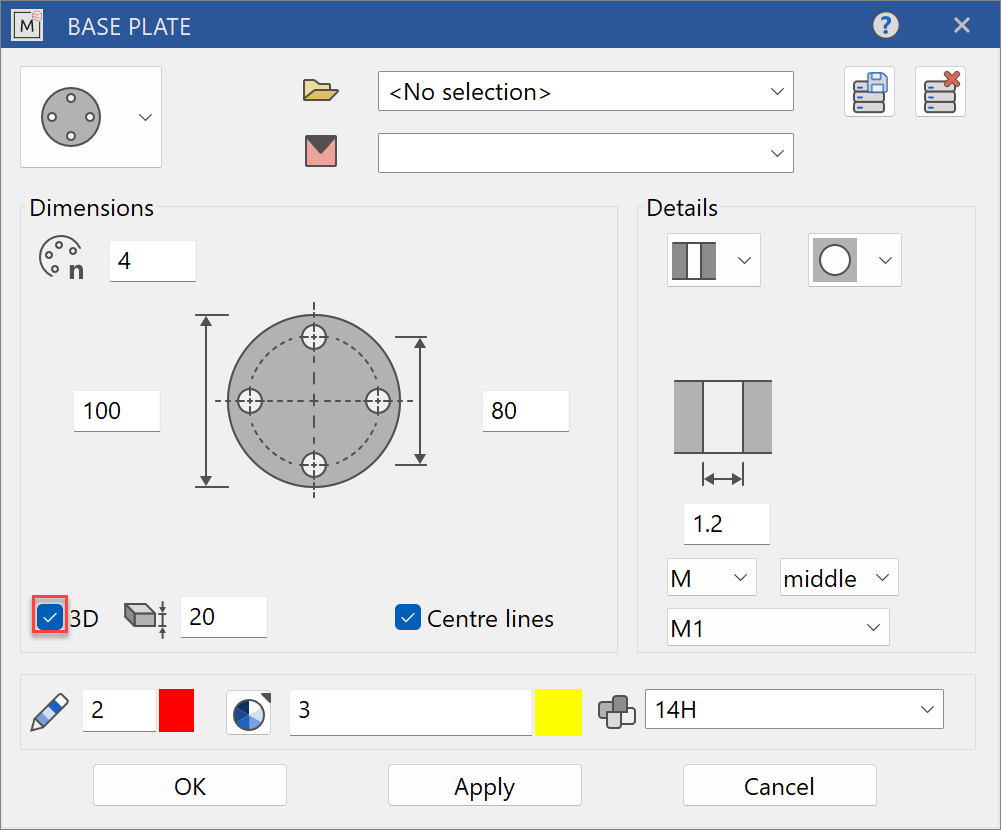This screenshot has width=1001, height=830.
Task: Open the M thread type dropdown
Action: coord(712,577)
